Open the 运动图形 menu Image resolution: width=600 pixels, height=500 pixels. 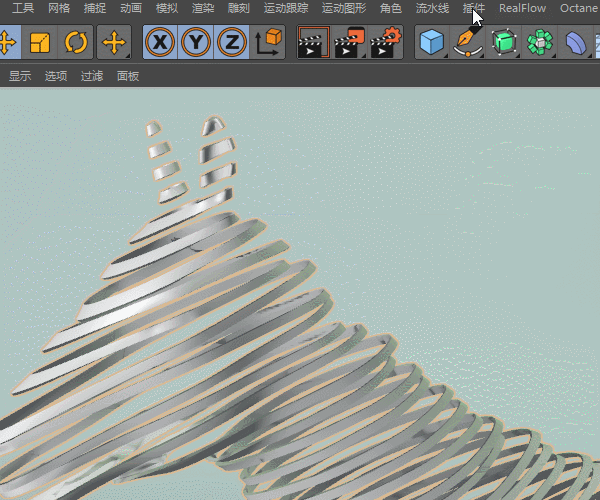344,8
